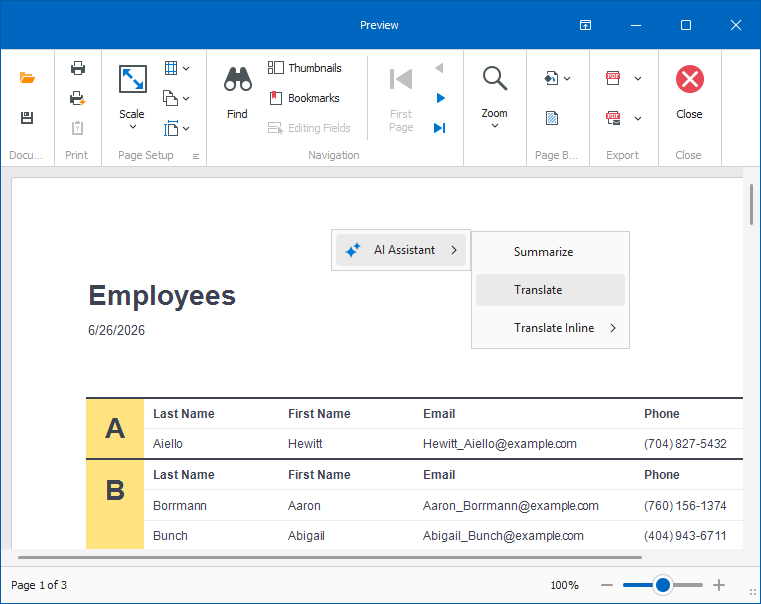Viewport: 761px width, 604px height.
Task: Click the date 6/26/2026
Action: 116,330
